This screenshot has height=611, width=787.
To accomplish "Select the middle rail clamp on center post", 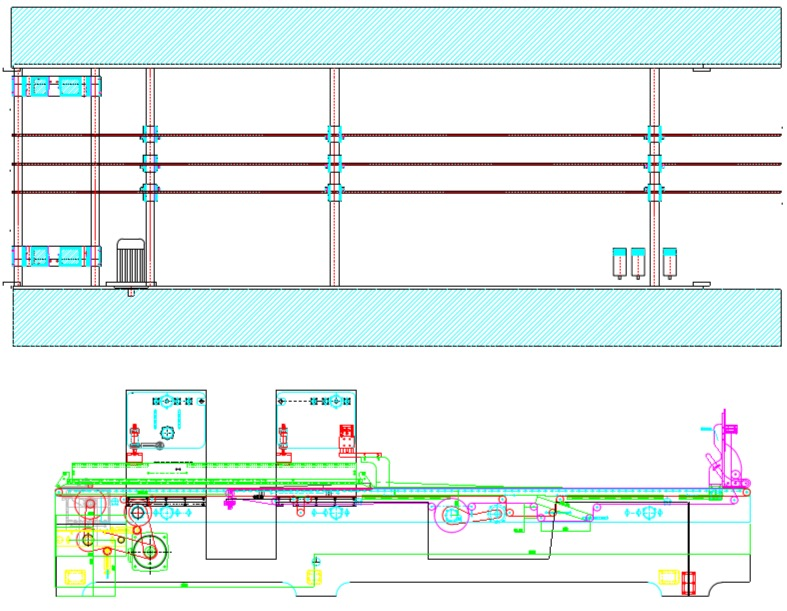I will click(334, 162).
